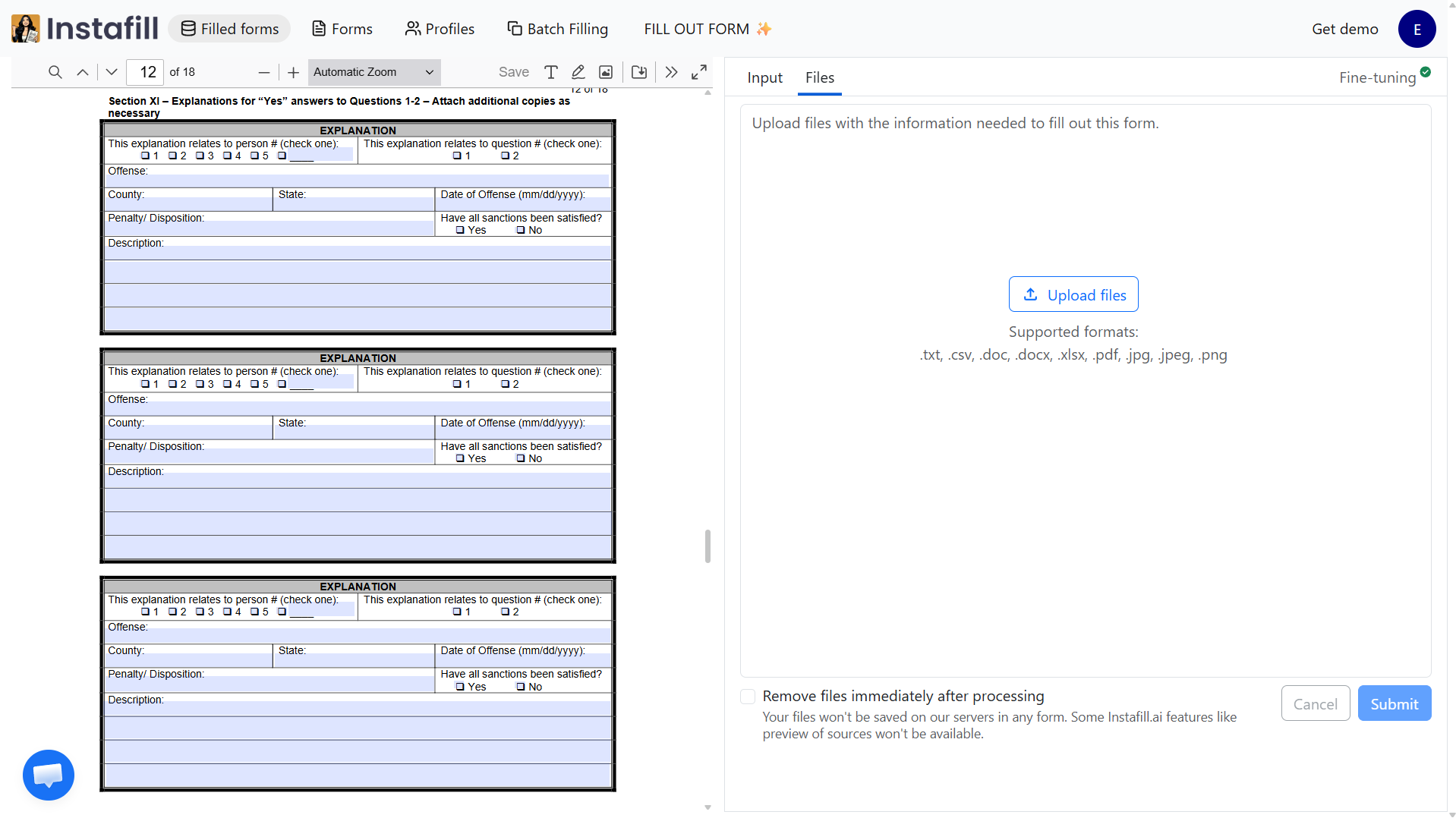Open the Batch Filling section
Screen dimensions: 1456x818
pyautogui.click(x=558, y=28)
